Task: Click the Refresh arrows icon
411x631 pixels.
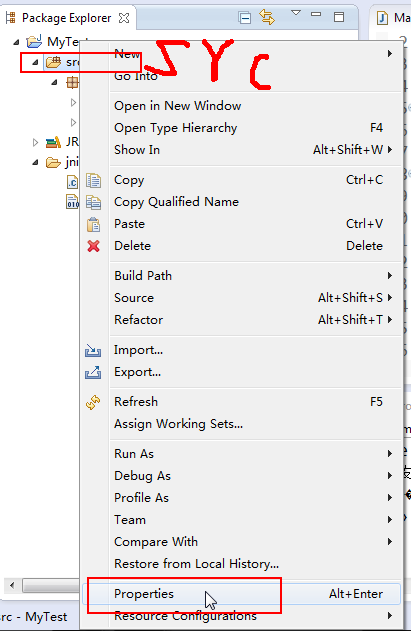Action: pyautogui.click(x=93, y=402)
